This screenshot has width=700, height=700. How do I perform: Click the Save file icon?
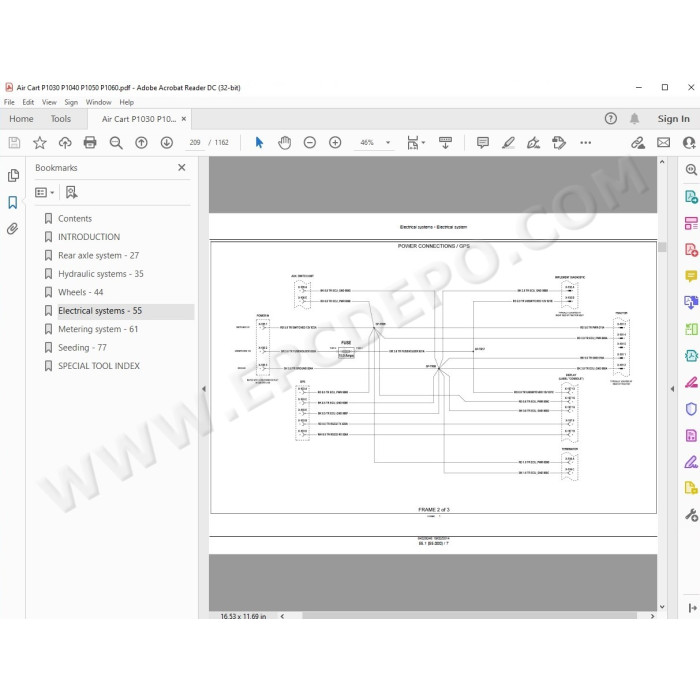click(x=14, y=142)
